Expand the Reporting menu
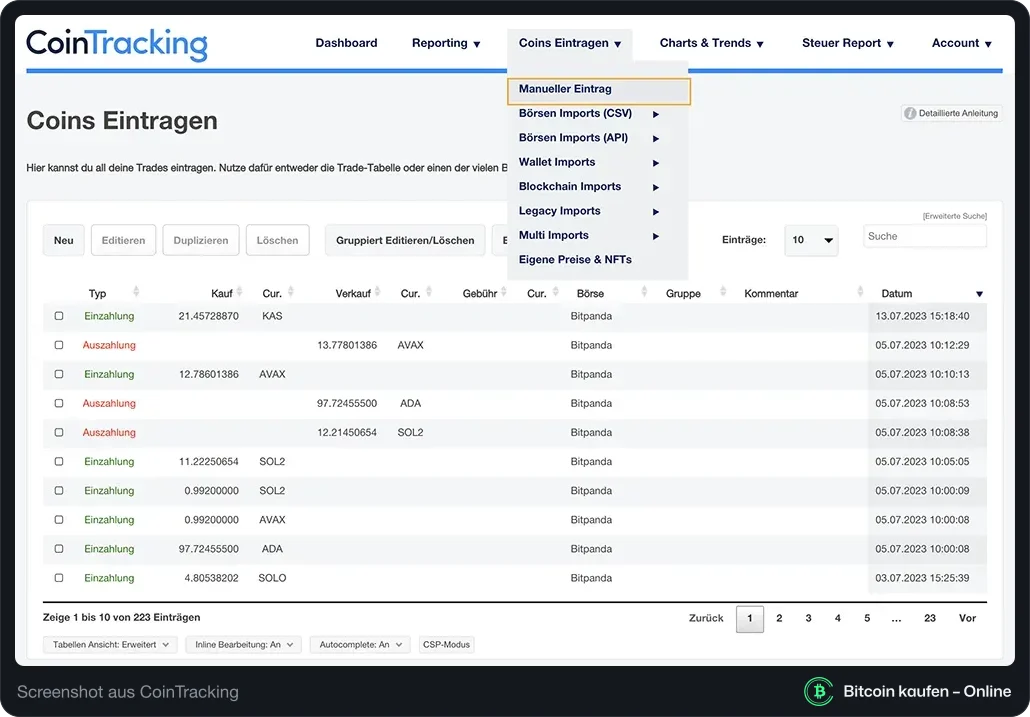Screen dimensions: 1030x717 click(x=447, y=43)
